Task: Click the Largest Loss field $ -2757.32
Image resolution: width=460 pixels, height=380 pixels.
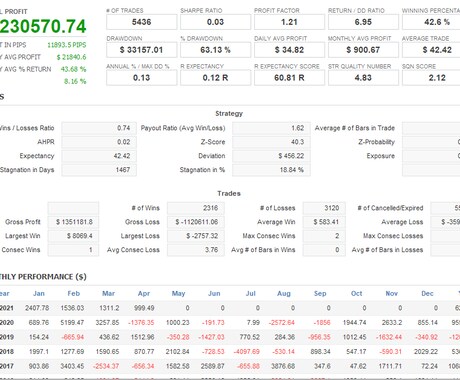Action: pos(196,236)
